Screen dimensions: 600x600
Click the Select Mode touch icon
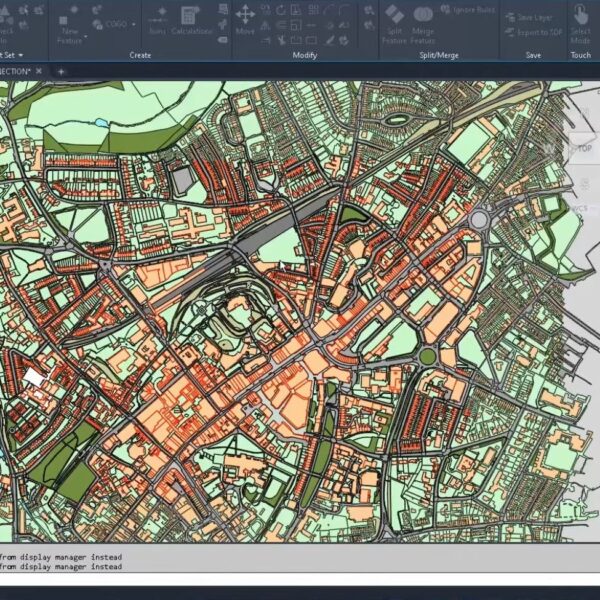(580, 18)
